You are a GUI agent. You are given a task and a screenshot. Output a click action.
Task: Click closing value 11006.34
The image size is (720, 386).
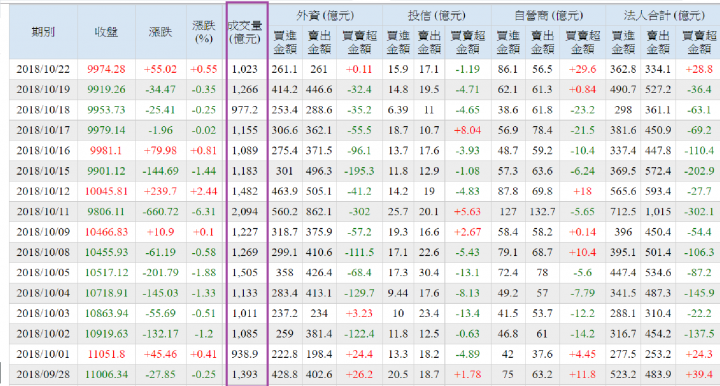[106, 375]
